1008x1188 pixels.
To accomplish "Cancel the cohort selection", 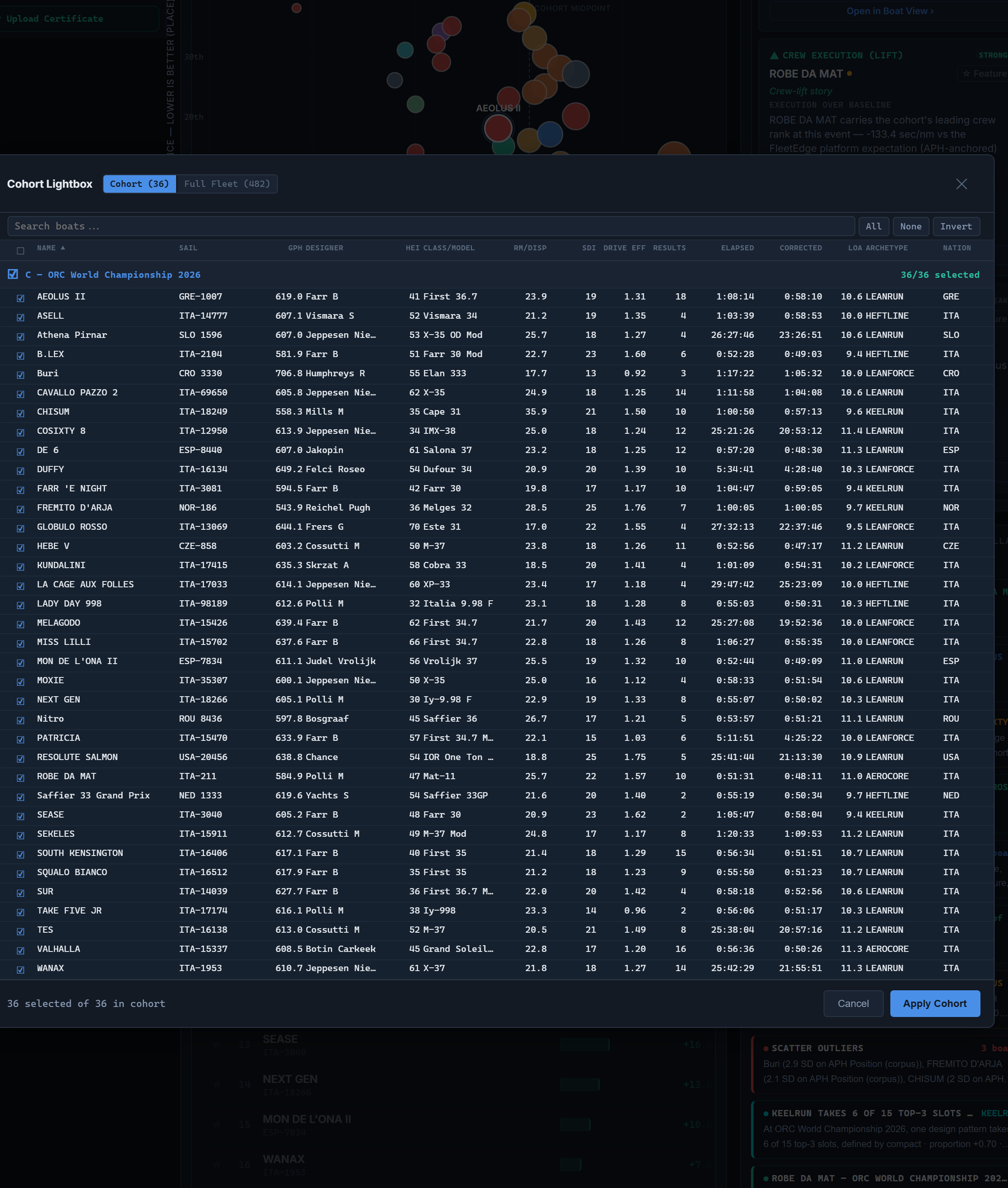I will [x=852, y=1004].
